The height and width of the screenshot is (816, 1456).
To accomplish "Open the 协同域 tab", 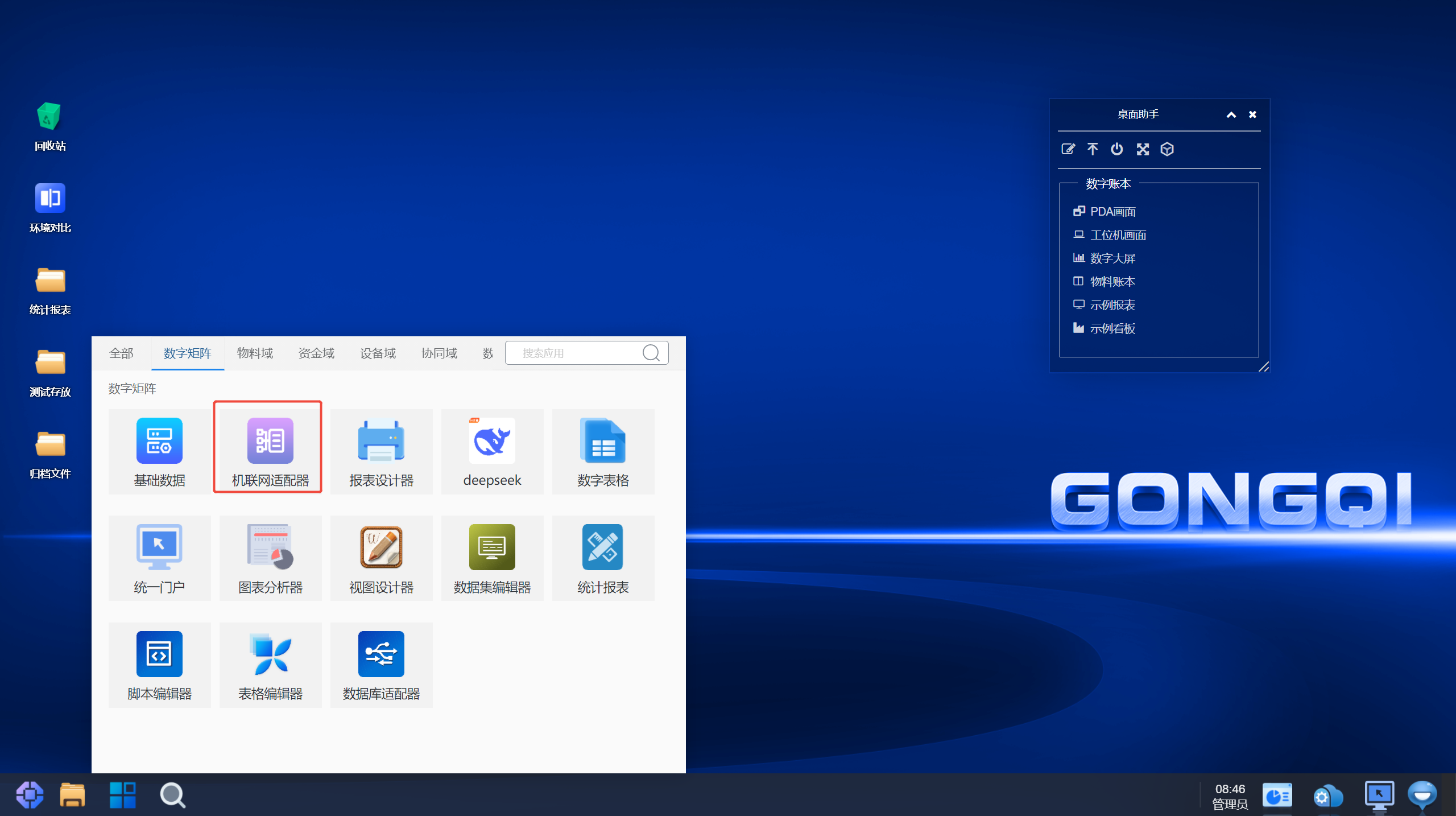I will pyautogui.click(x=439, y=353).
